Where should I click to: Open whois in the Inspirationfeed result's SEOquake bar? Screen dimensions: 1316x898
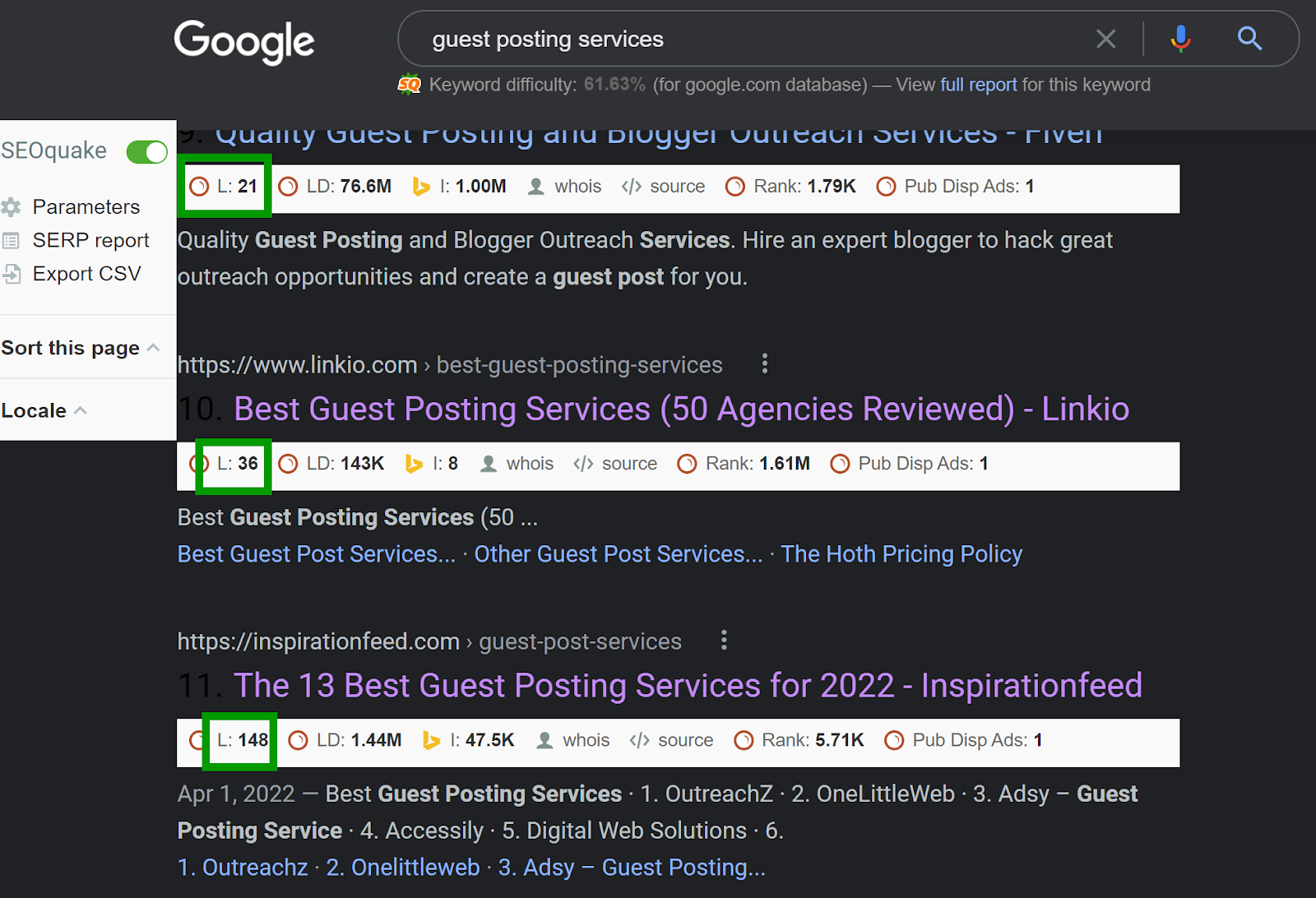(572, 740)
